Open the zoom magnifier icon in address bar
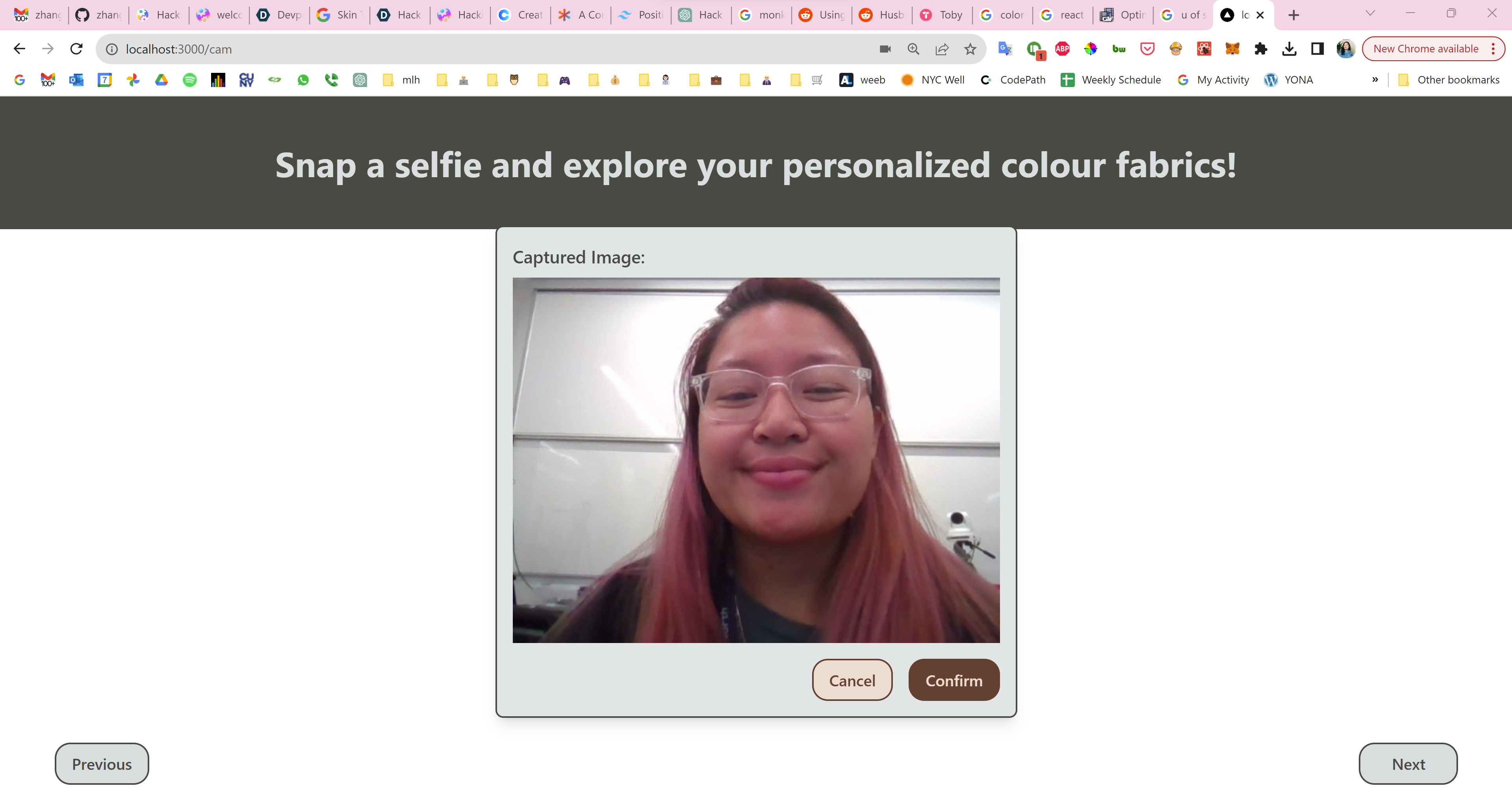1512x808 pixels. tap(913, 49)
